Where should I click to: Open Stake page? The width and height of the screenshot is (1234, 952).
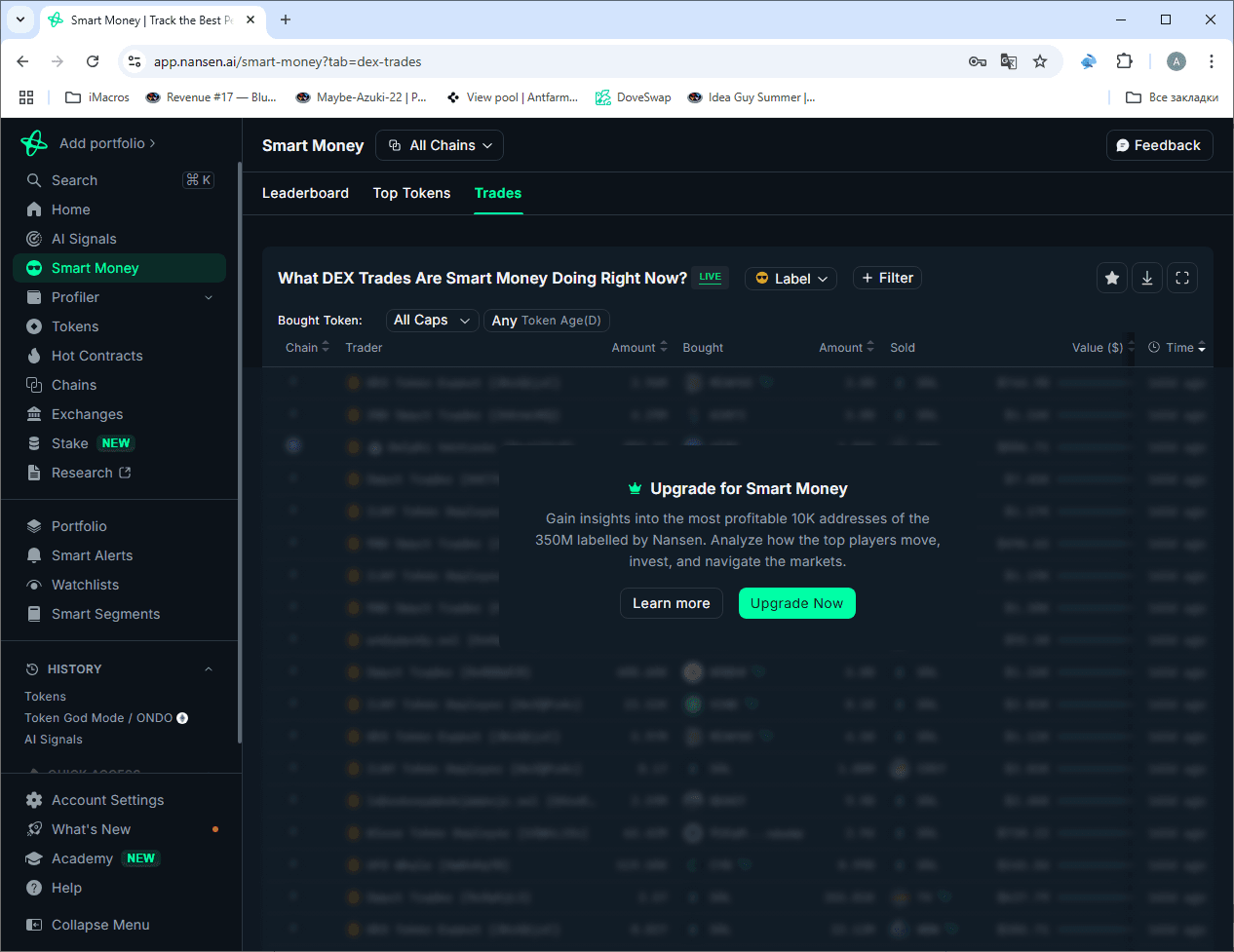[x=119, y=443]
